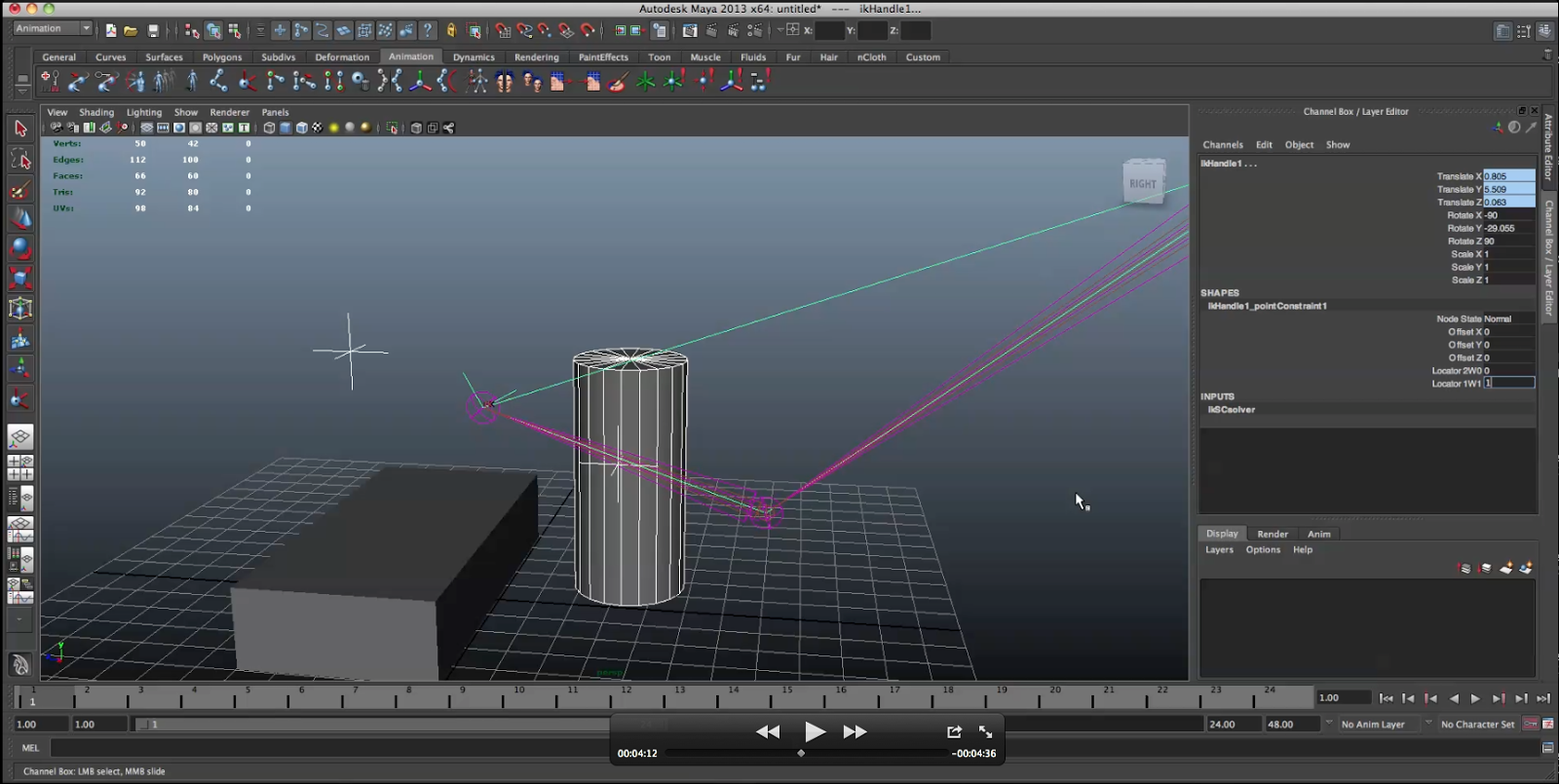1559x784 pixels.
Task: Click the Paint Skin Weights shelf icon
Action: click(617, 82)
